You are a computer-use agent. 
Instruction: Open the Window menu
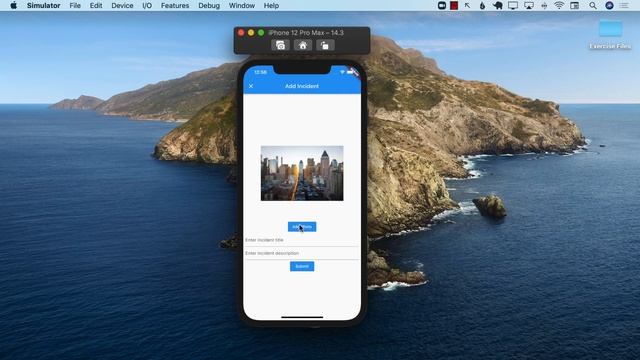pyautogui.click(x=242, y=6)
